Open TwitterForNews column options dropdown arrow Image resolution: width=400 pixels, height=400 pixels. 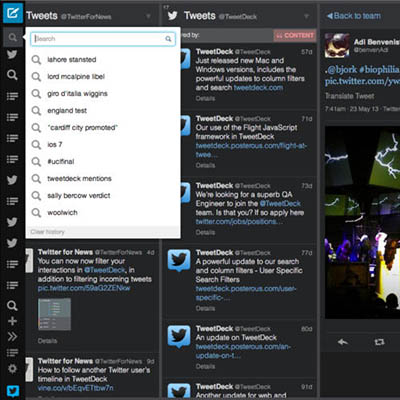pos(148,16)
